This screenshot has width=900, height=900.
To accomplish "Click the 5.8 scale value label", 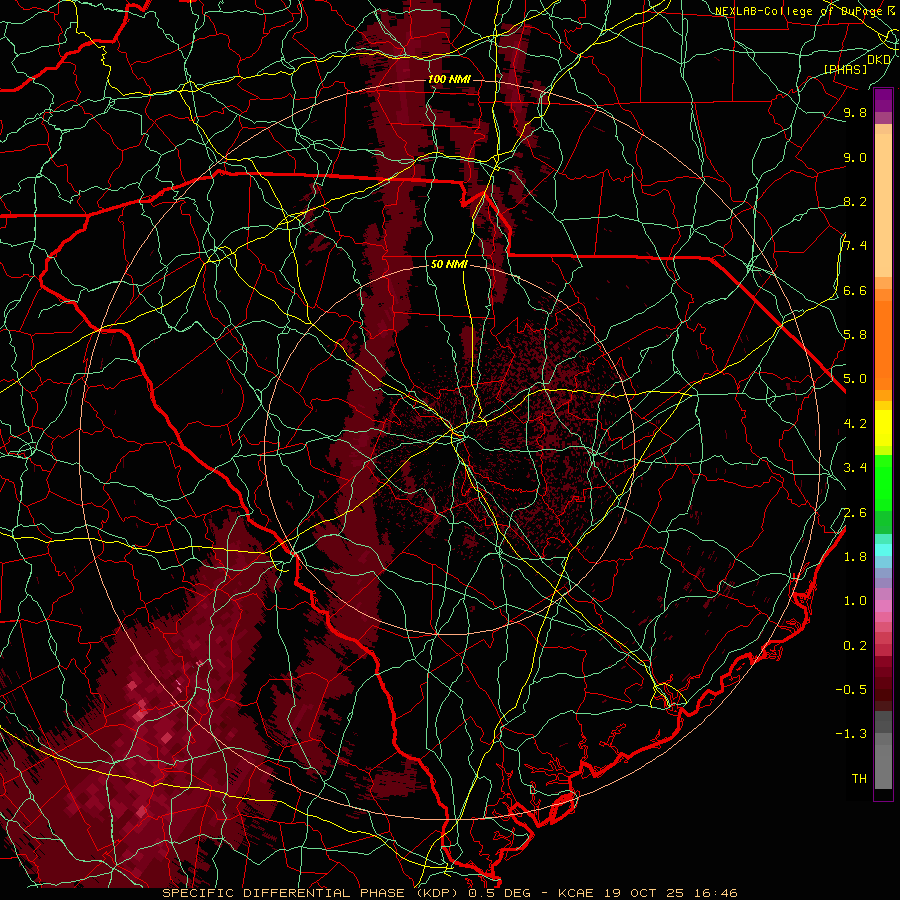I will point(855,334).
